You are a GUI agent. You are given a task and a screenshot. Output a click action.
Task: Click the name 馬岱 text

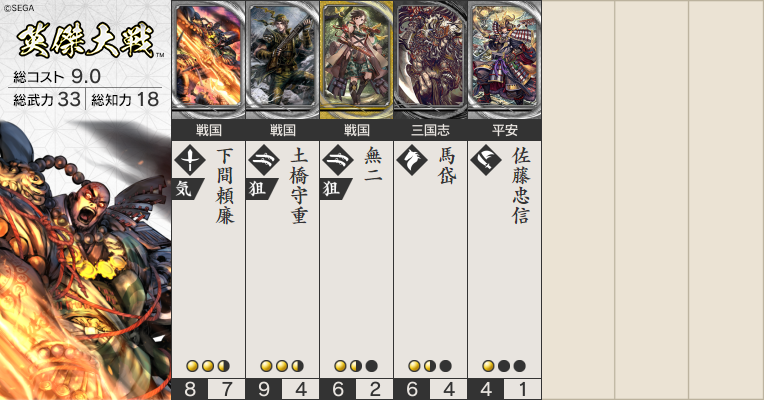pos(447,166)
